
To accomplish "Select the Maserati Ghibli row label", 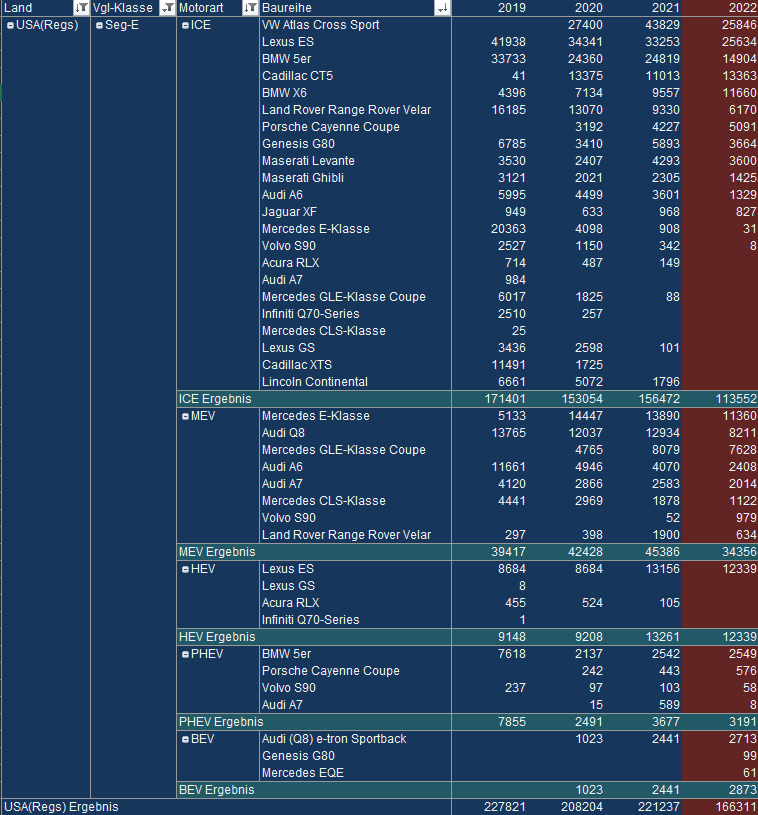I will click(303, 178).
